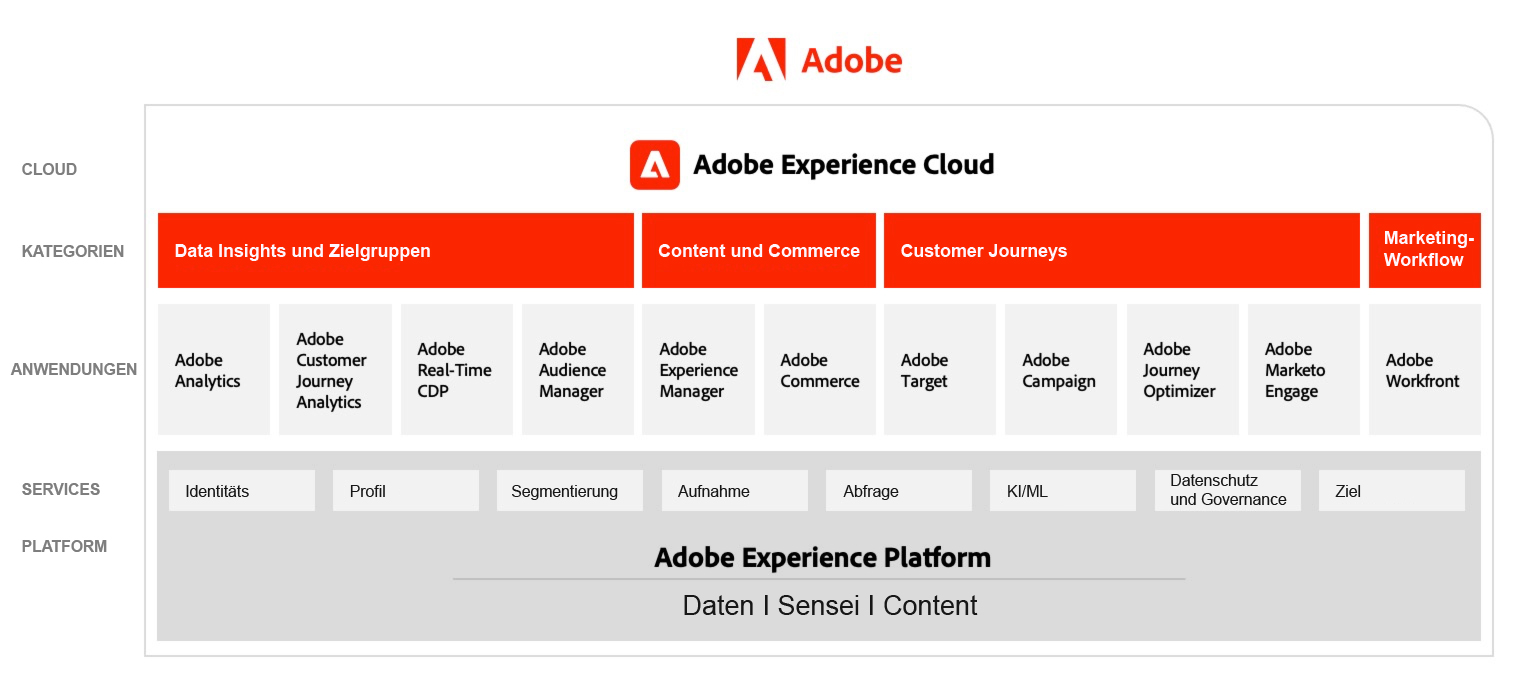Click the Abfrage service box
1513x685 pixels.
(899, 491)
